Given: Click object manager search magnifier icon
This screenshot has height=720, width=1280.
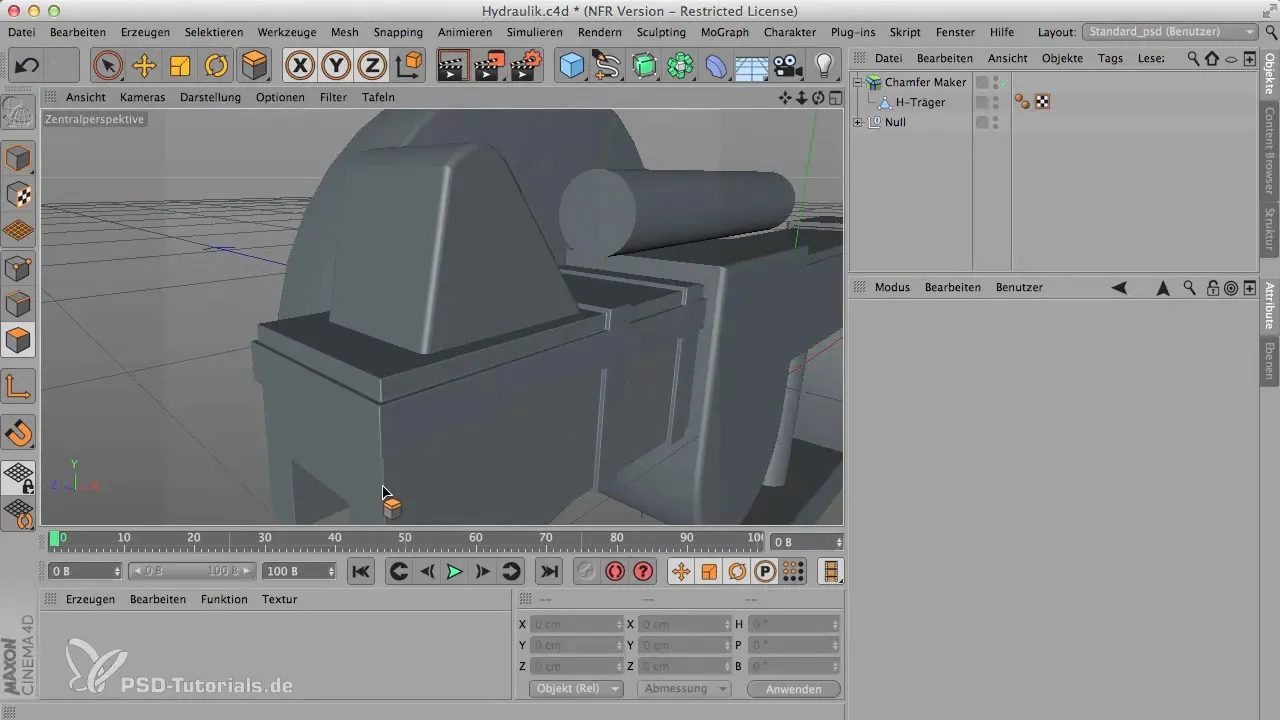Looking at the screenshot, I should coord(1193,58).
